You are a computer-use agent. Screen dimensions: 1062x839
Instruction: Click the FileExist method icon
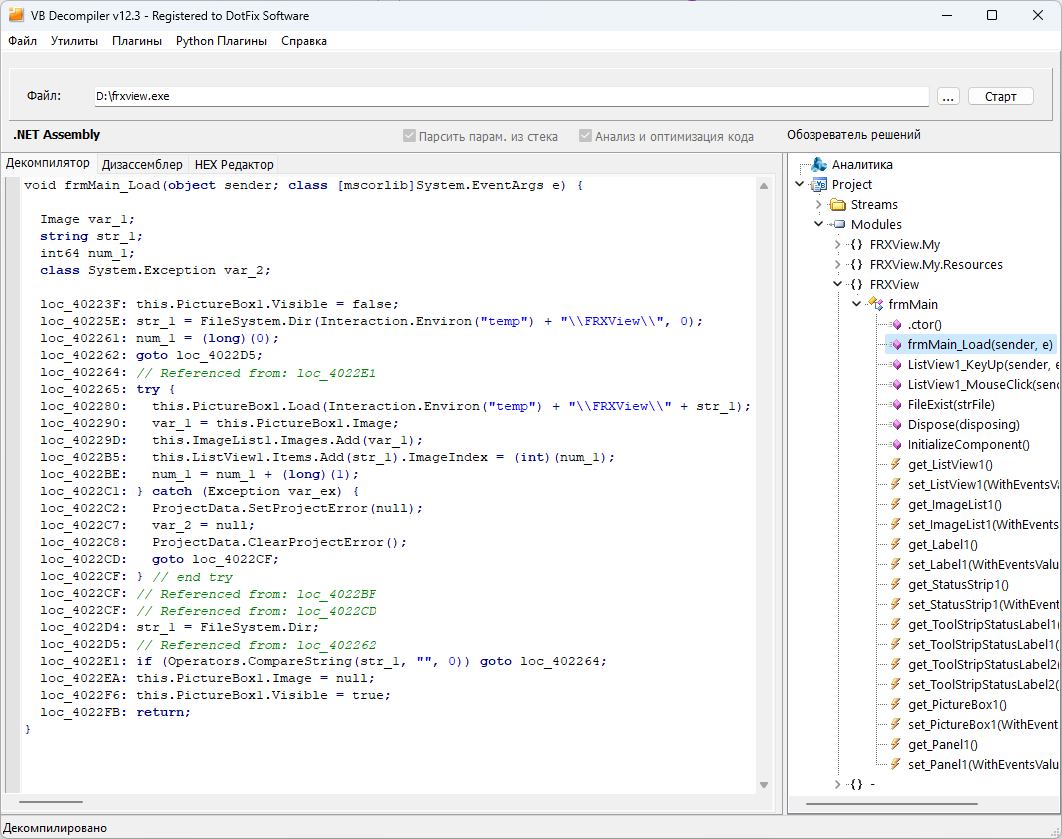pos(897,404)
